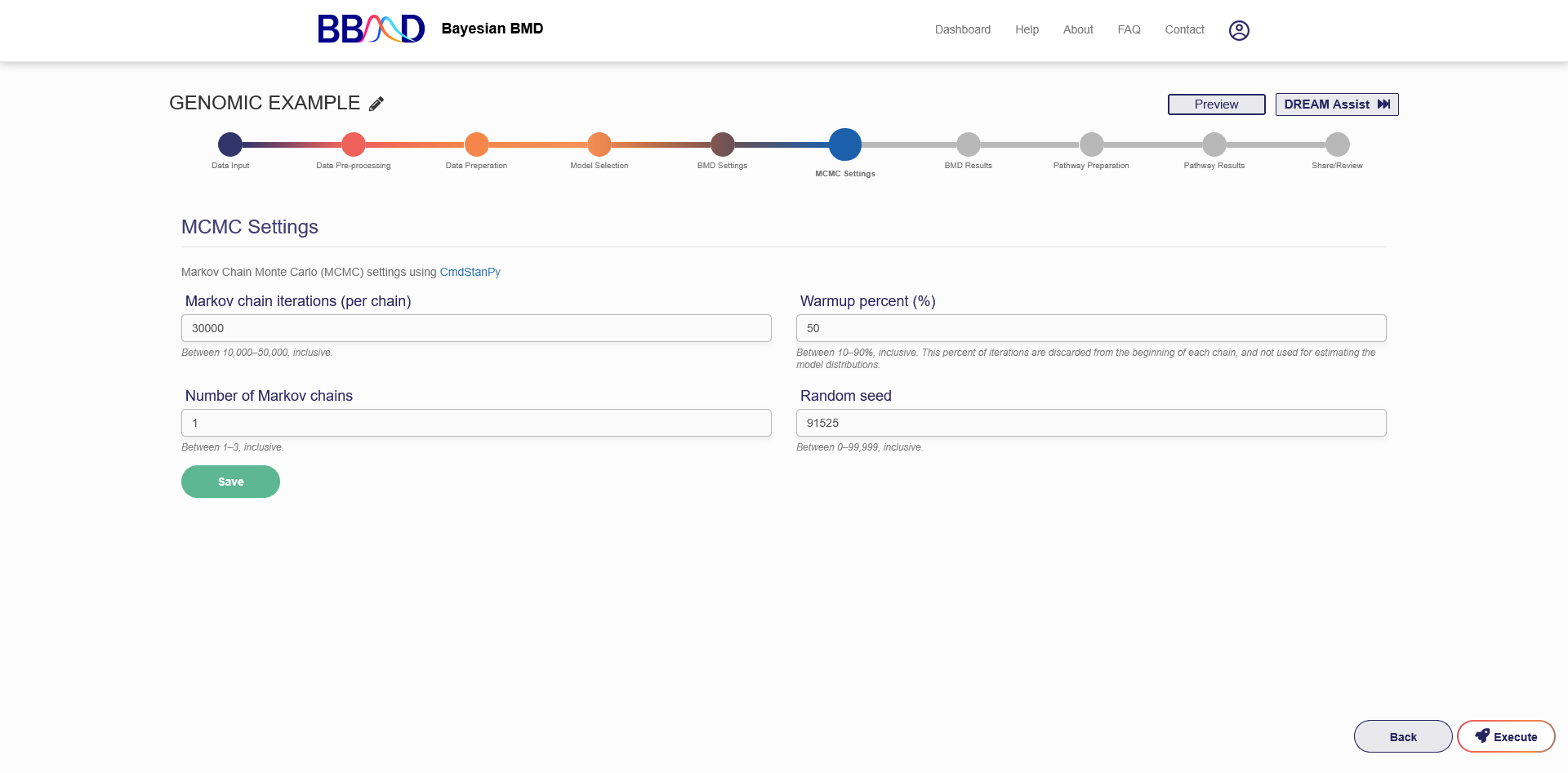Click the BMD Results step circle
Screen dimensions: 1568x773
point(968,144)
